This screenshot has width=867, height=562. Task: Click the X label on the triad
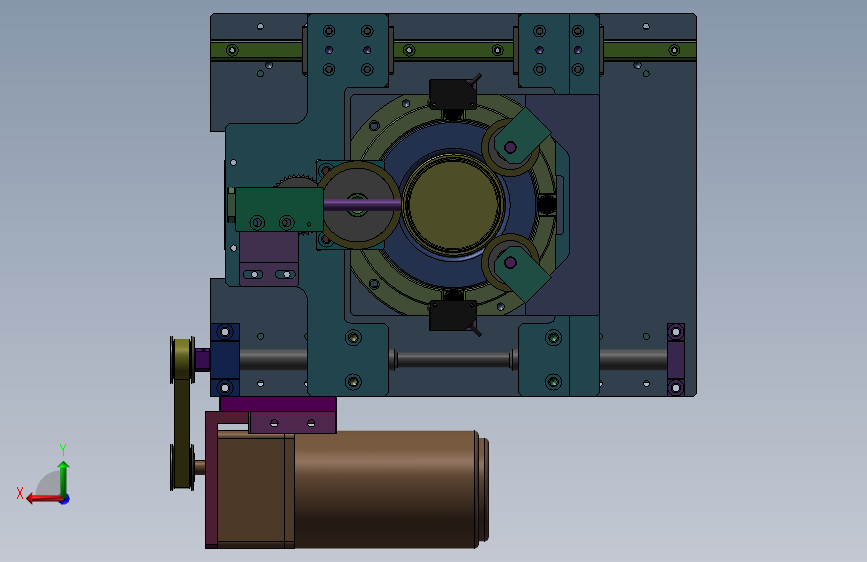(20, 493)
